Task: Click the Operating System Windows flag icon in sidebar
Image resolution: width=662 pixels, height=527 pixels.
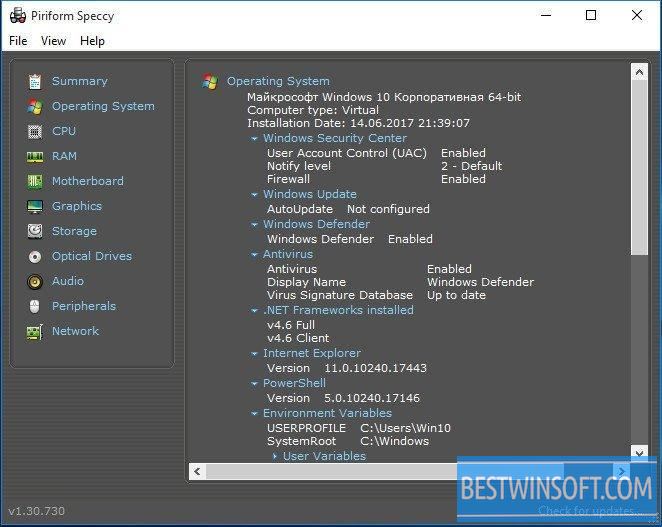Action: [35, 106]
